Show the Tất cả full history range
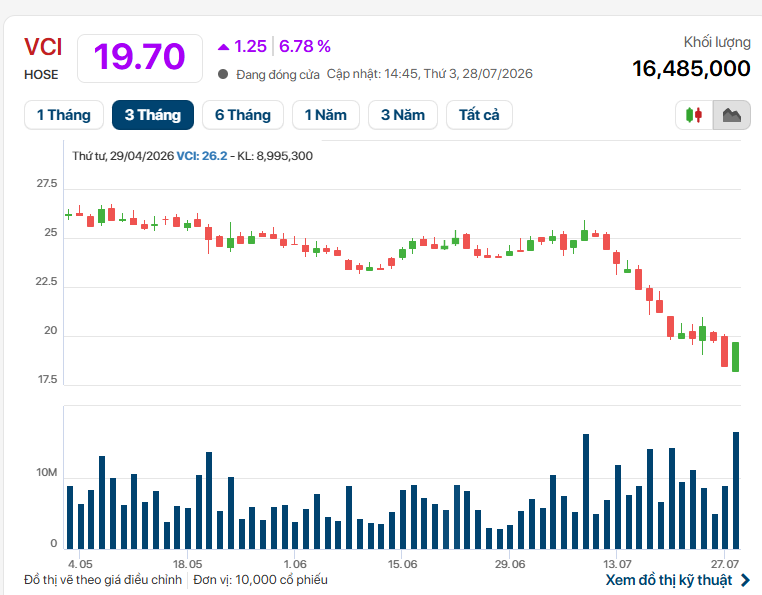 pyautogui.click(x=479, y=115)
